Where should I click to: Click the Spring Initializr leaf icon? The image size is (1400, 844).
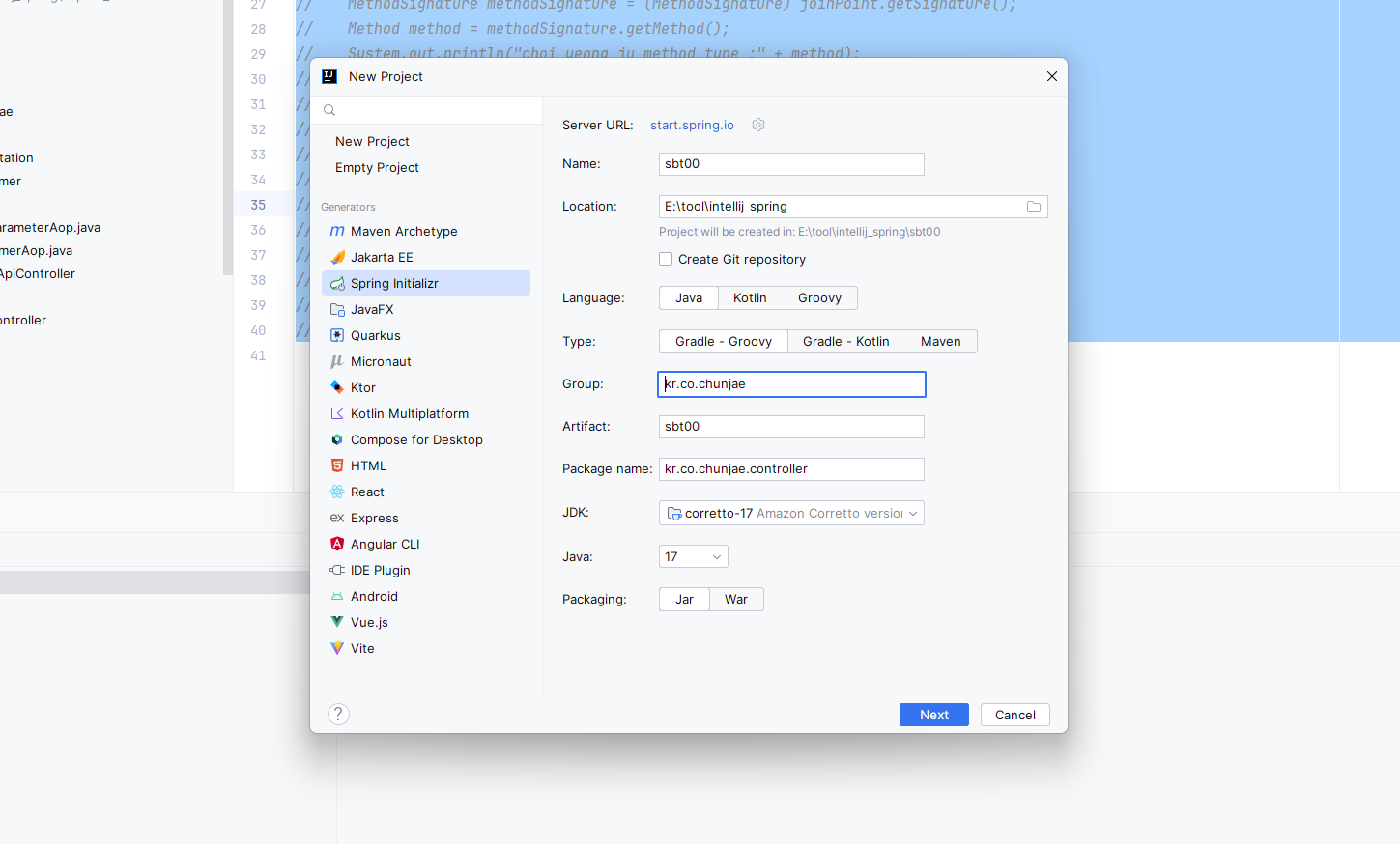coord(337,283)
